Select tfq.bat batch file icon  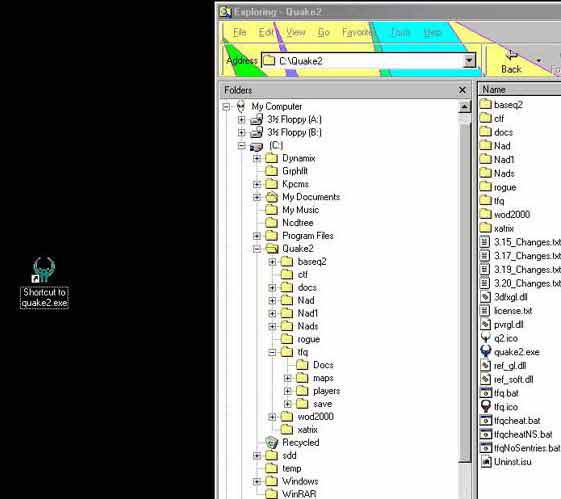point(486,393)
